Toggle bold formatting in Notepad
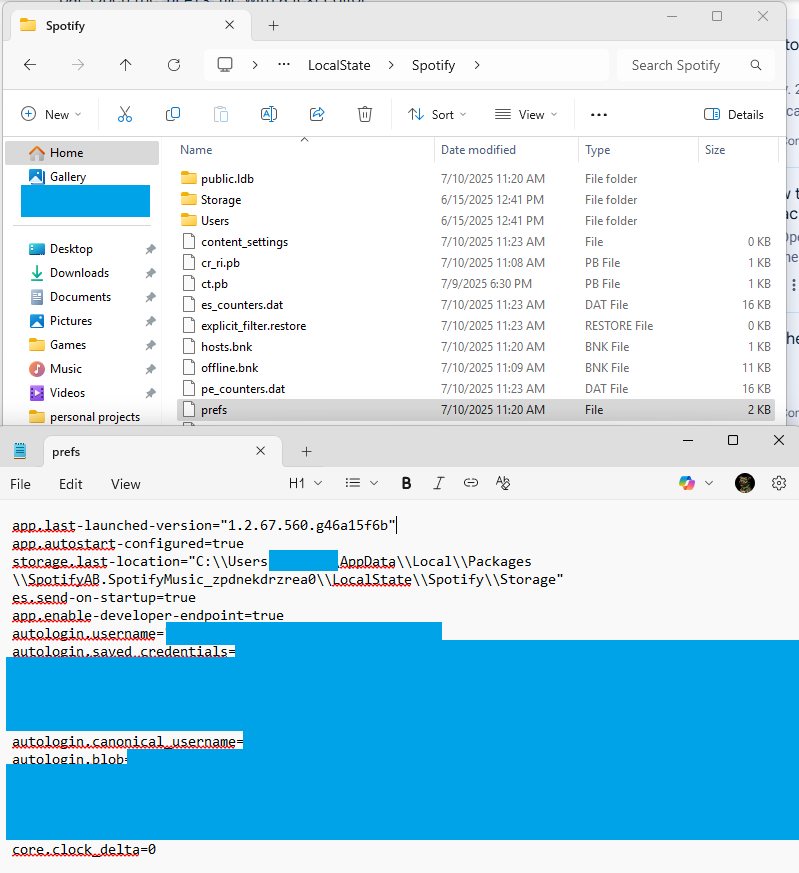The width and height of the screenshot is (799, 873). [x=406, y=483]
